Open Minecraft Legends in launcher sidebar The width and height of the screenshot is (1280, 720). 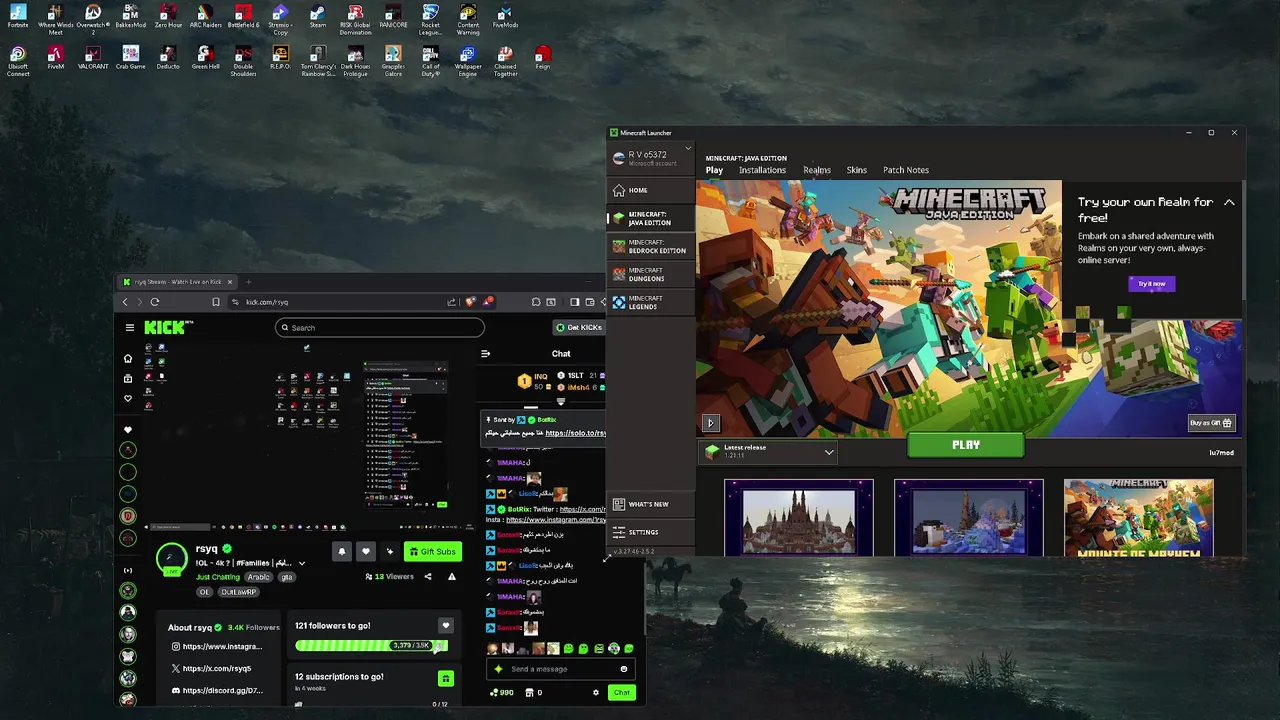coord(650,302)
